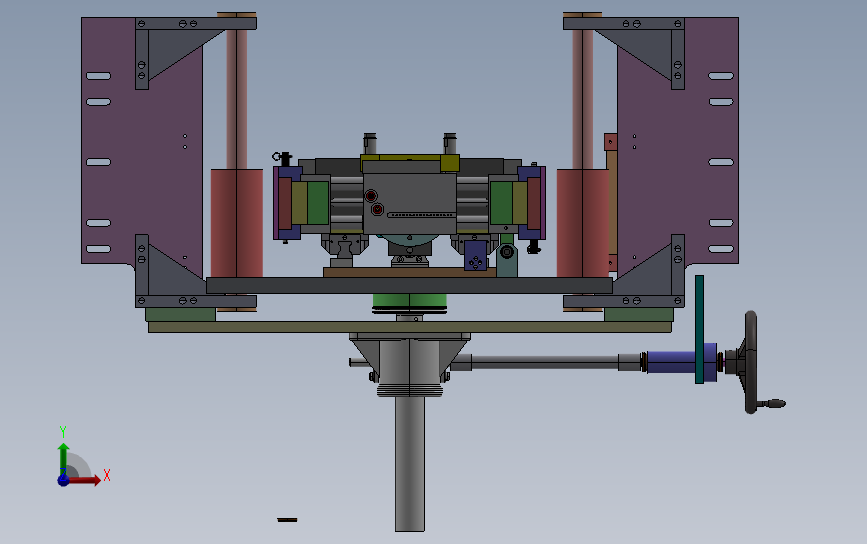Select the right pin on top of housing
Image resolution: width=867 pixels, height=544 pixels.
pyautogui.click(x=450, y=143)
